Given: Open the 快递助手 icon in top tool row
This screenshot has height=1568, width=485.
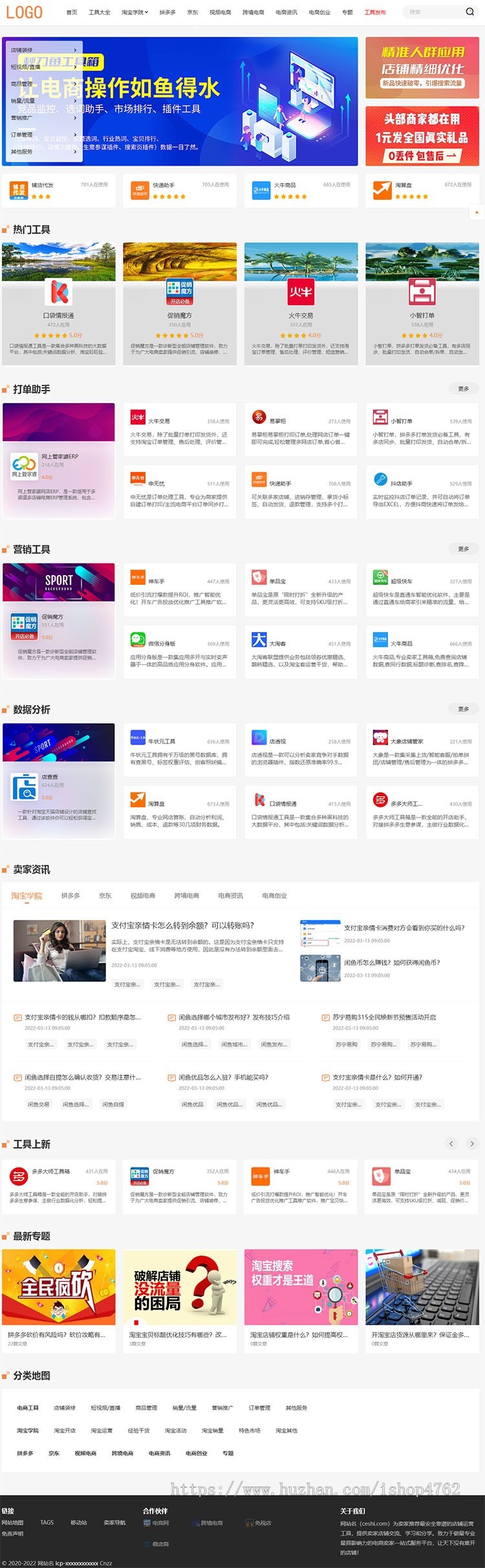Looking at the screenshot, I should pyautogui.click(x=140, y=190).
